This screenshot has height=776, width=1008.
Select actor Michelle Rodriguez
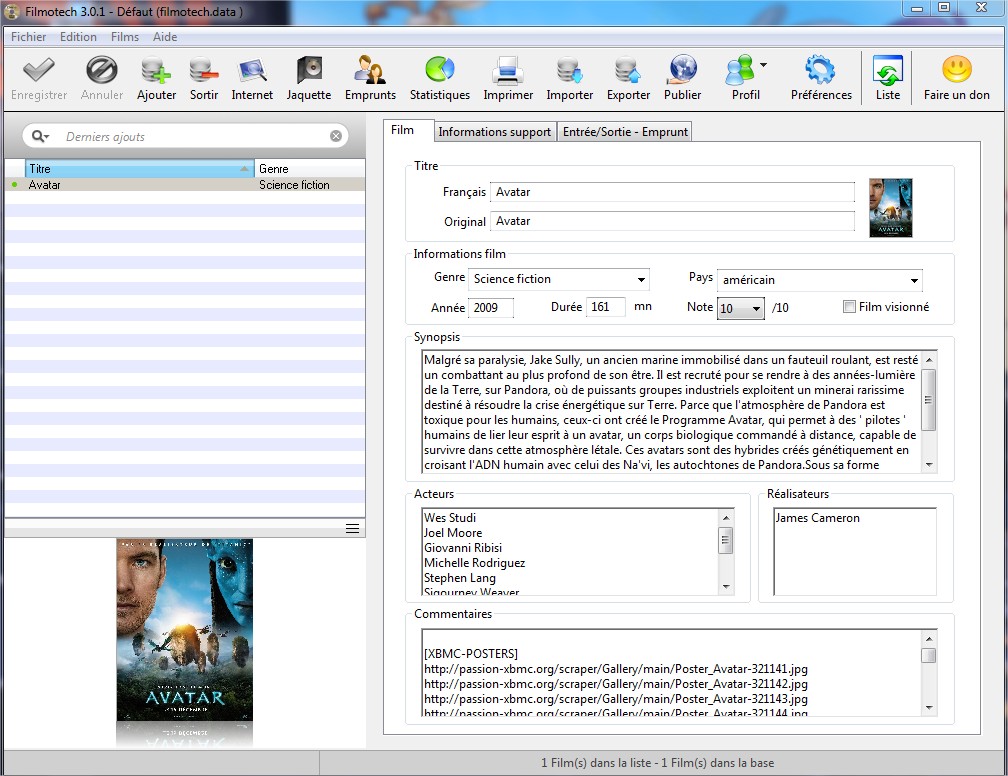point(474,563)
